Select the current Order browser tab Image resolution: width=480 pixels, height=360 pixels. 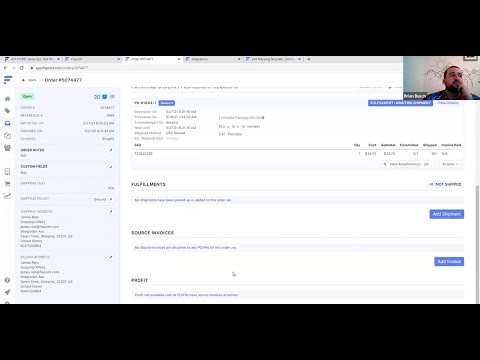tap(152, 59)
